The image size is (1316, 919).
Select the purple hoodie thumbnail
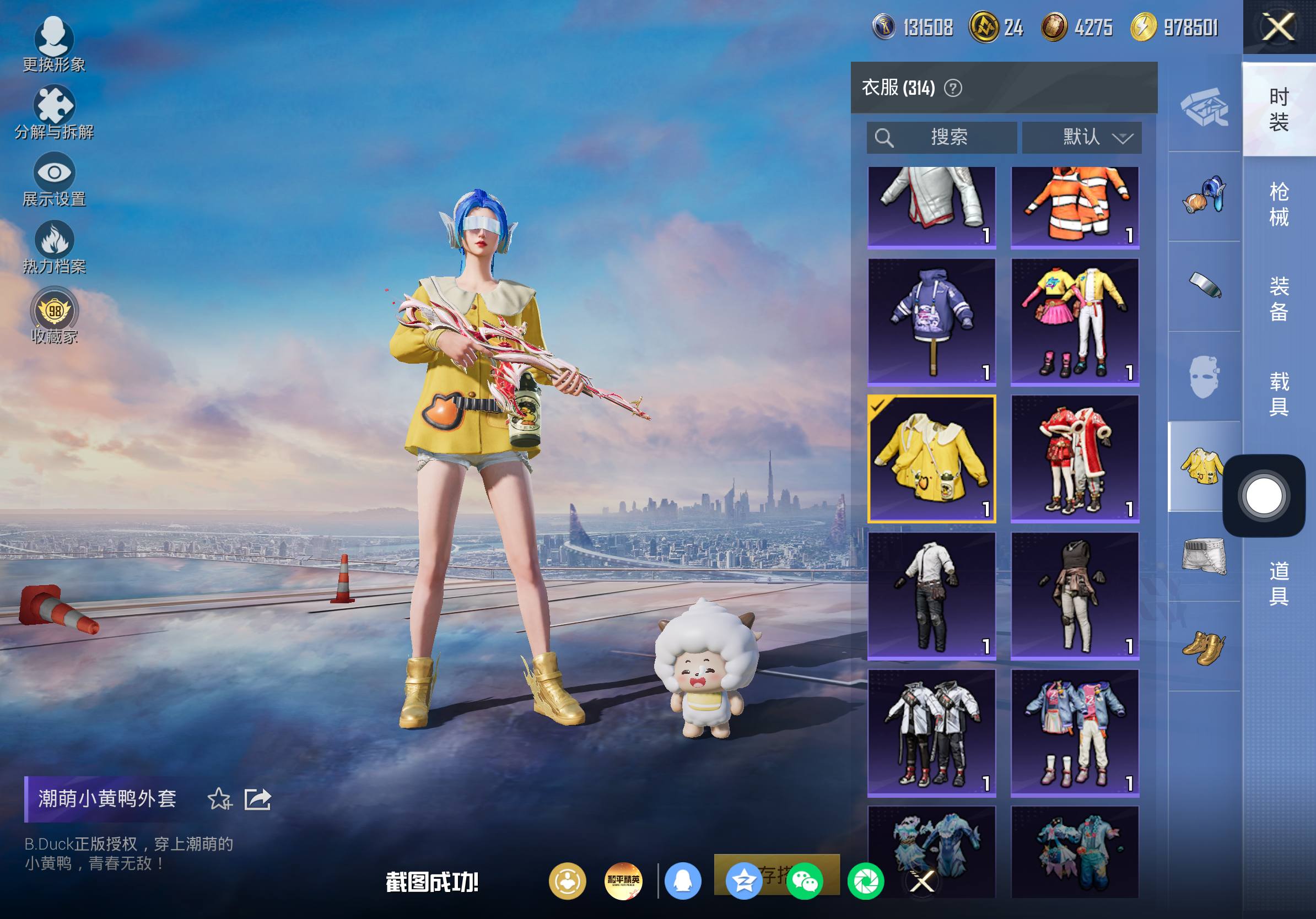coord(931,321)
